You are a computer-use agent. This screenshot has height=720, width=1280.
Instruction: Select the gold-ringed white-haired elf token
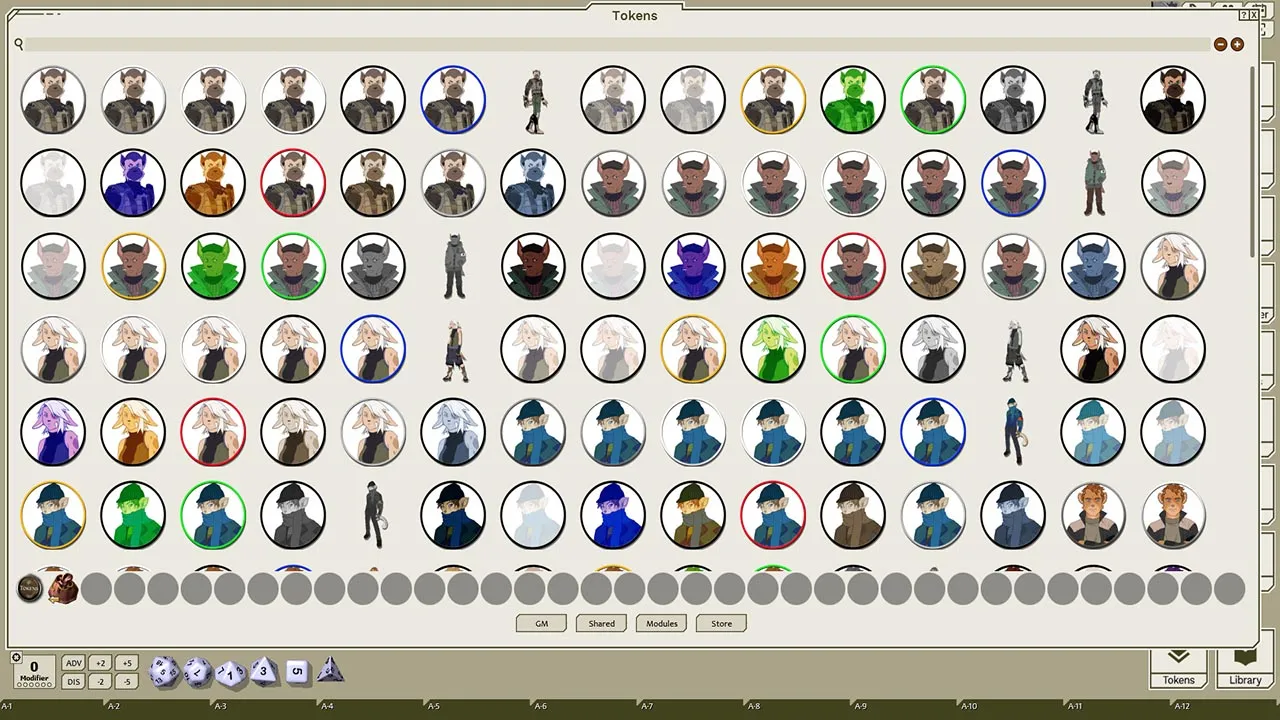click(x=693, y=349)
